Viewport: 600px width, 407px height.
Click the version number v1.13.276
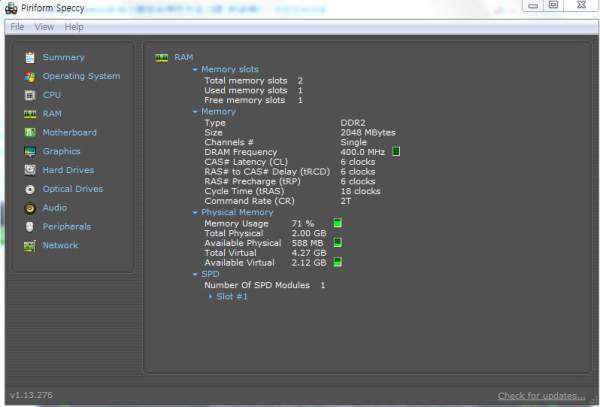(x=31, y=395)
